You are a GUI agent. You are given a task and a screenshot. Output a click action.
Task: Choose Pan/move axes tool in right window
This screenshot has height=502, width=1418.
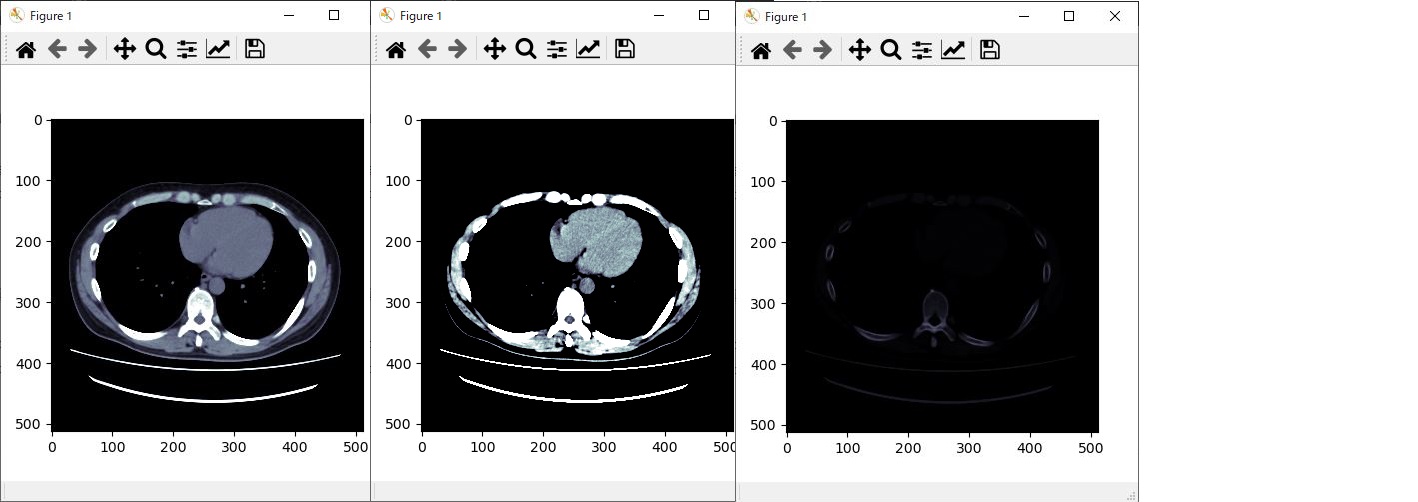859,50
